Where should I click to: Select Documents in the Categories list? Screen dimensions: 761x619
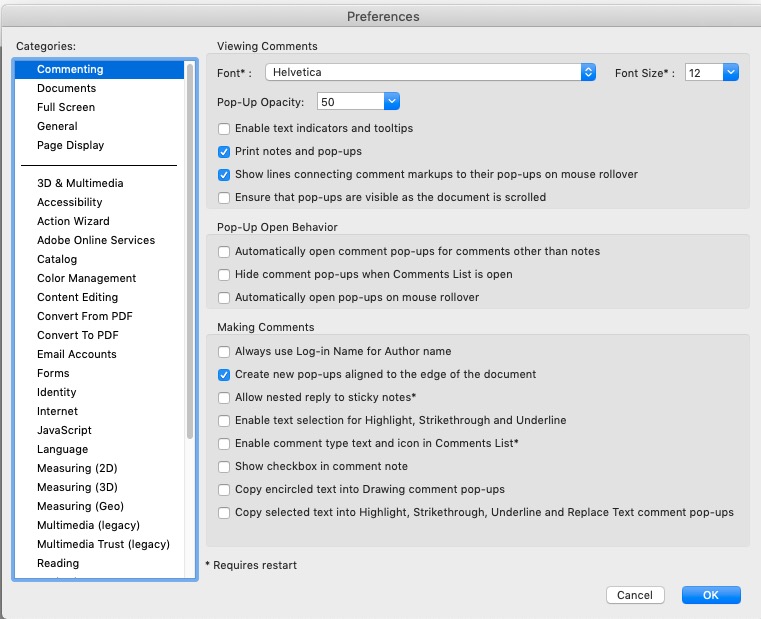pyautogui.click(x=66, y=88)
